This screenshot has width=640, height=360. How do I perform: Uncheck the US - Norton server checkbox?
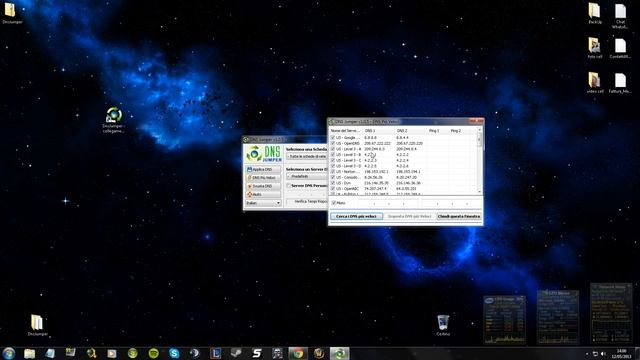(x=333, y=172)
